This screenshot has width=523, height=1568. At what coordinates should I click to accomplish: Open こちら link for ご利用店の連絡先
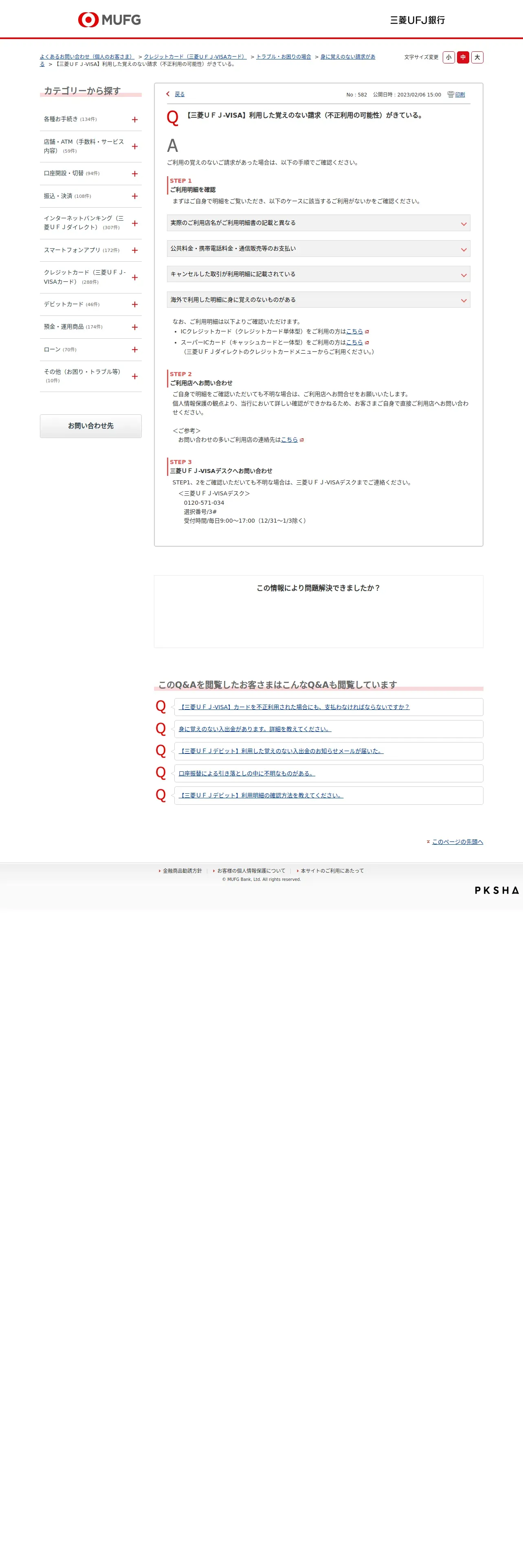(x=289, y=440)
